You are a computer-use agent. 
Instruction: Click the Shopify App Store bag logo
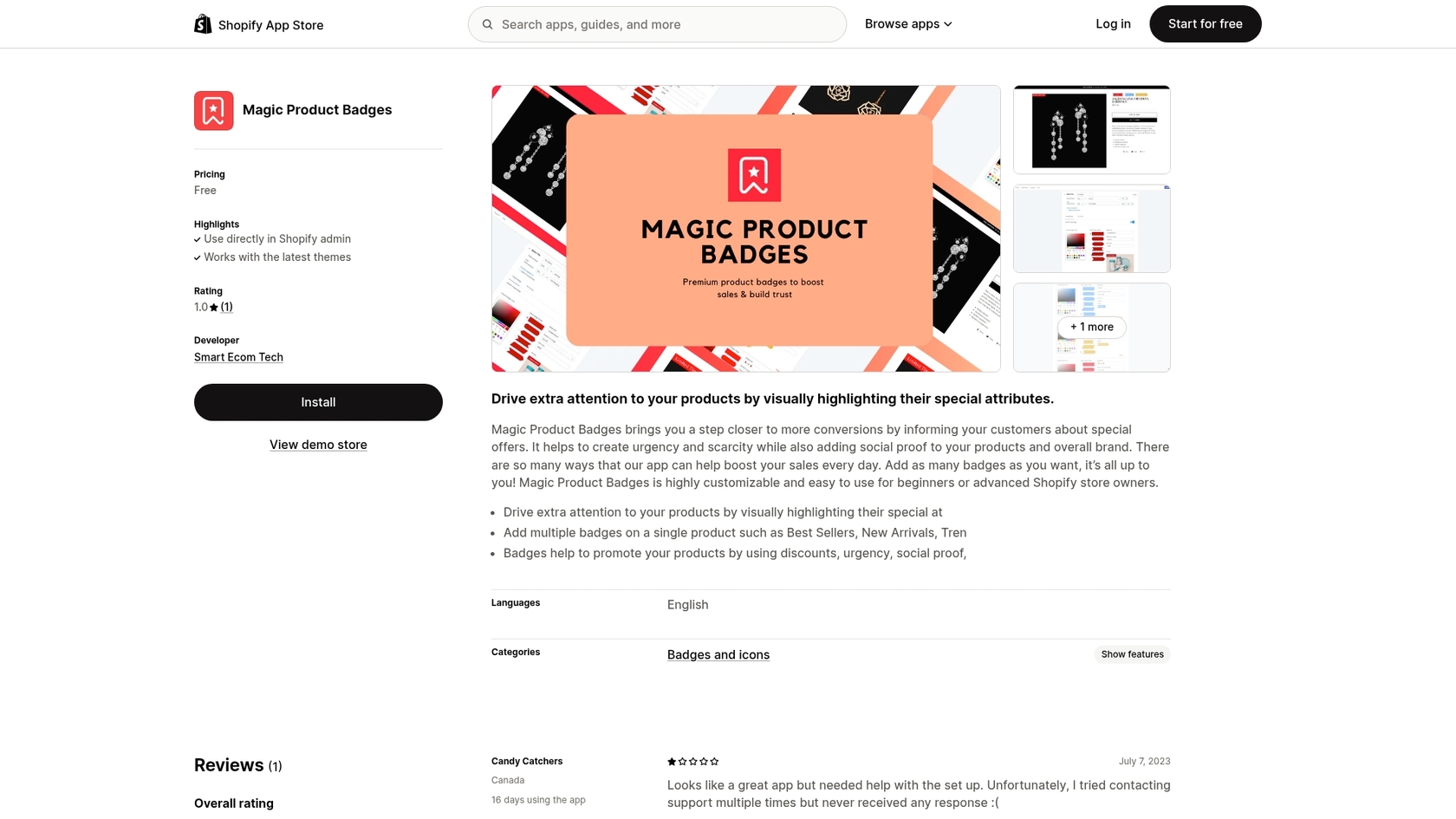click(203, 23)
